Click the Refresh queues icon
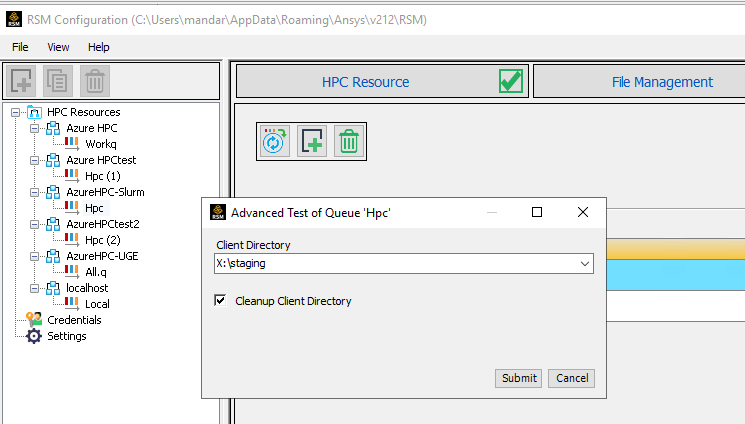Image resolution: width=745 pixels, height=424 pixels. (274, 142)
